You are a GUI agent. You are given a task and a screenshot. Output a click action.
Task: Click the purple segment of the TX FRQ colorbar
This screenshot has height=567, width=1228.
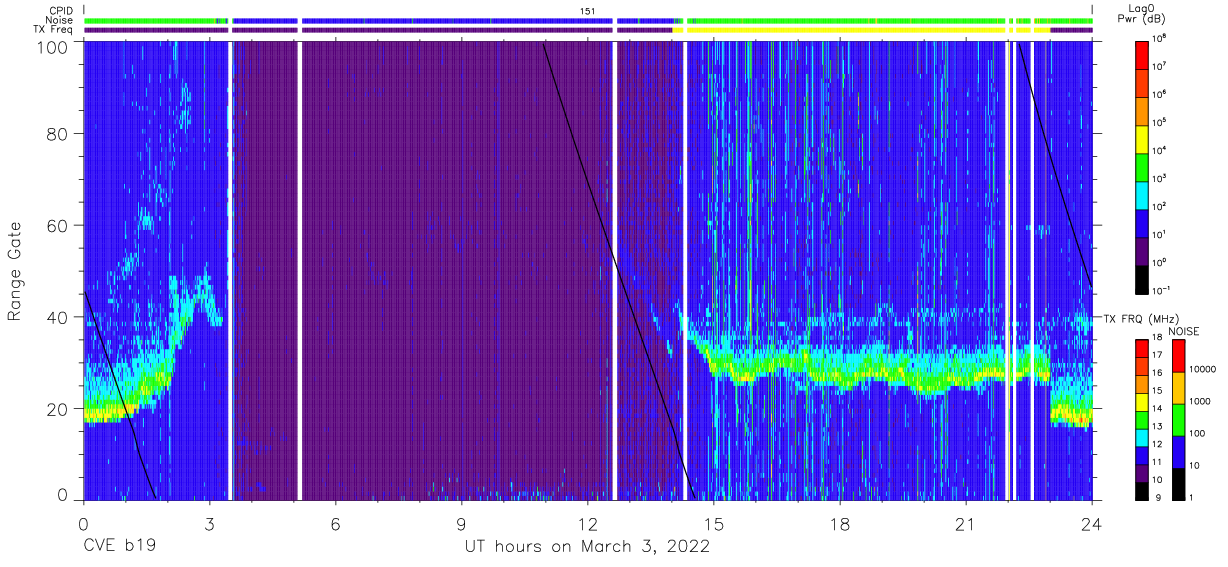coord(1141,471)
